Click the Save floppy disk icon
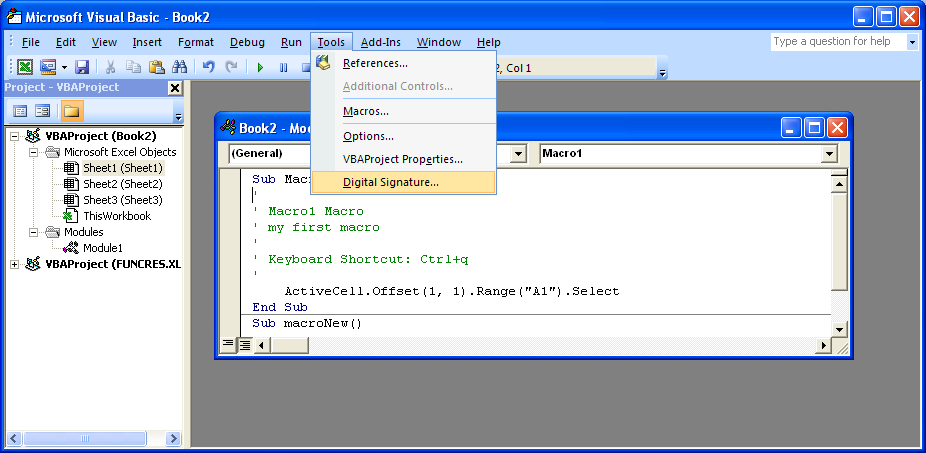 click(x=81, y=67)
